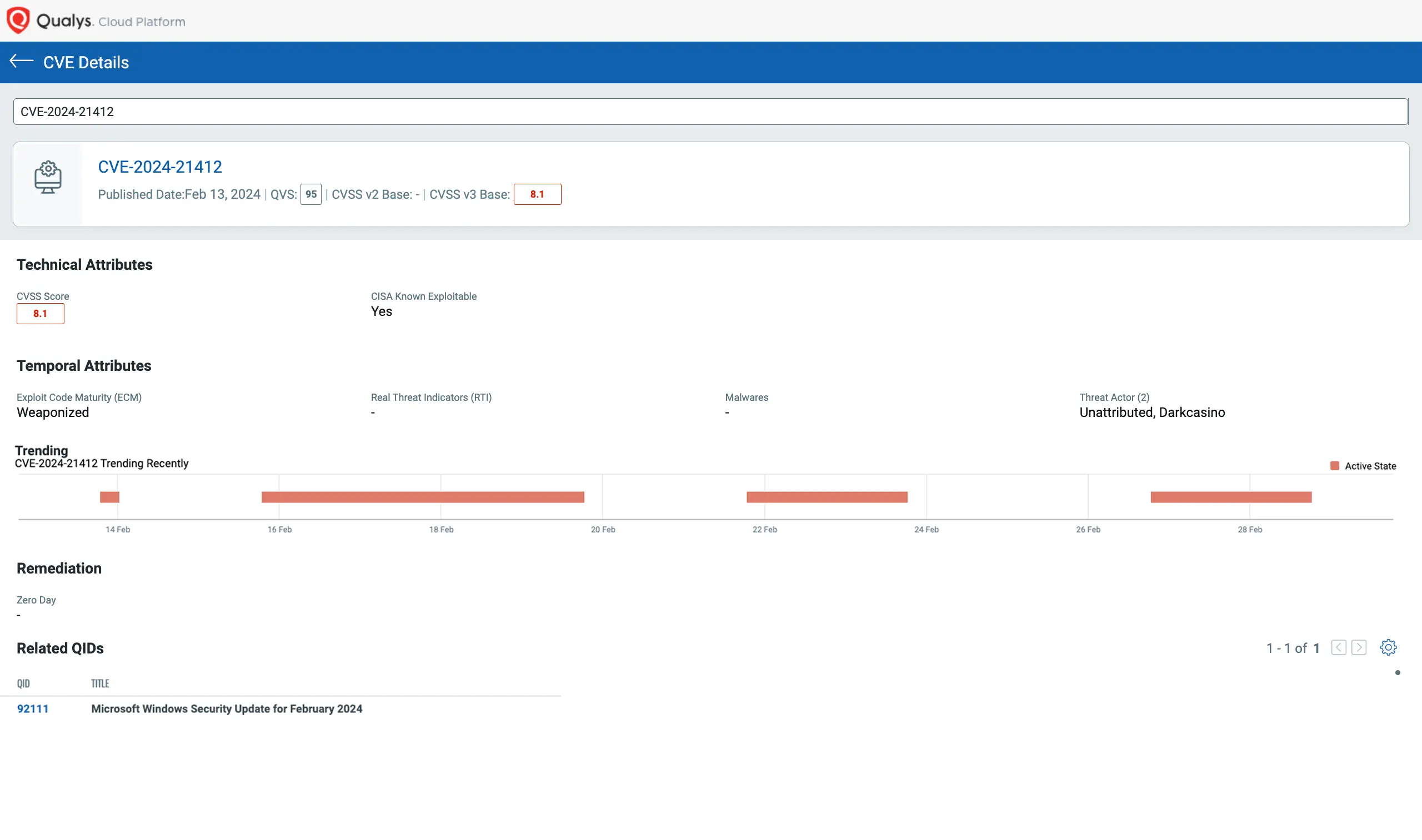
Task: Click the 'CVE Details' page title
Action: [86, 62]
